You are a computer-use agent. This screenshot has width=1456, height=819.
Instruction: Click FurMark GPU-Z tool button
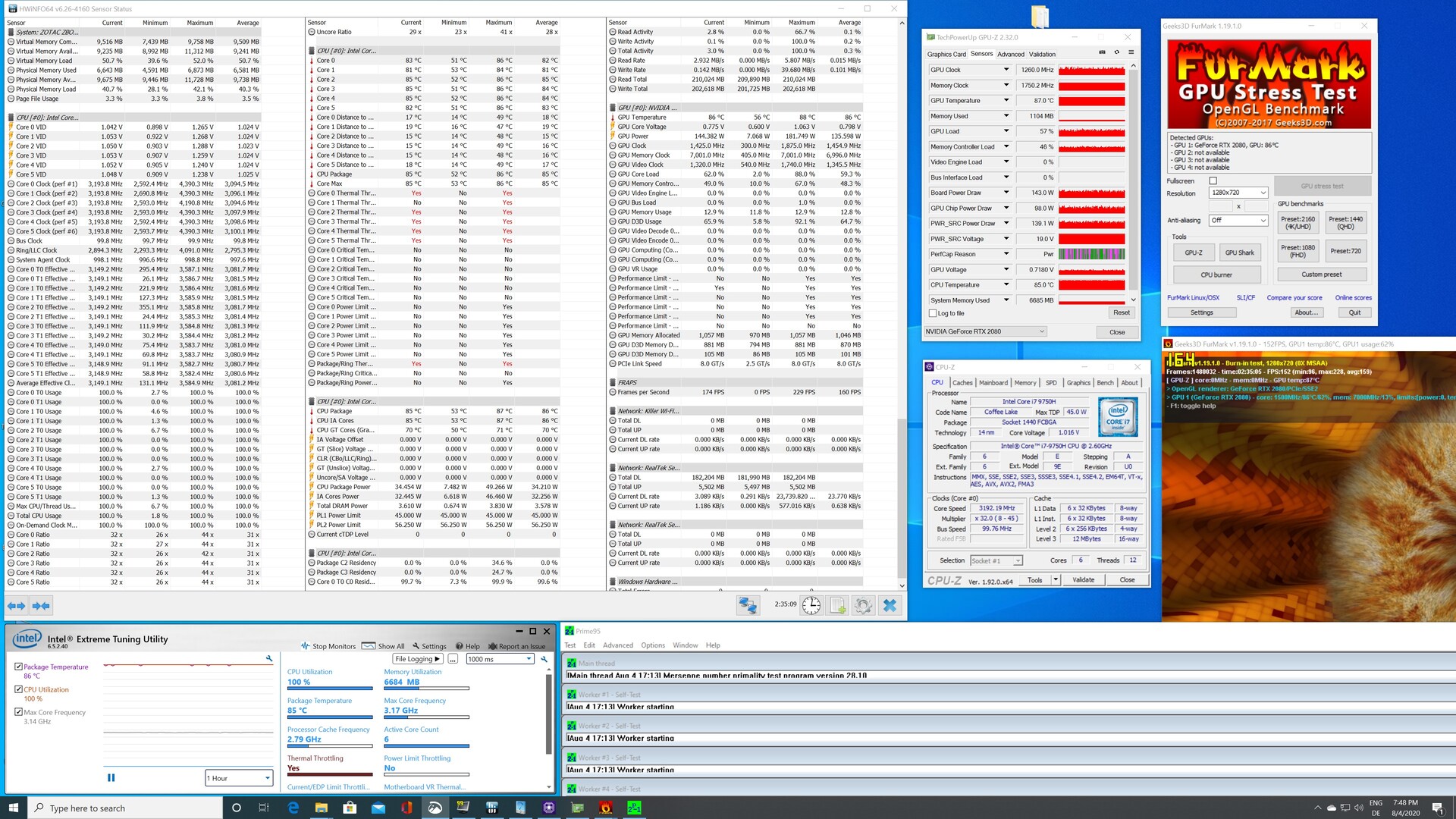[x=1193, y=253]
